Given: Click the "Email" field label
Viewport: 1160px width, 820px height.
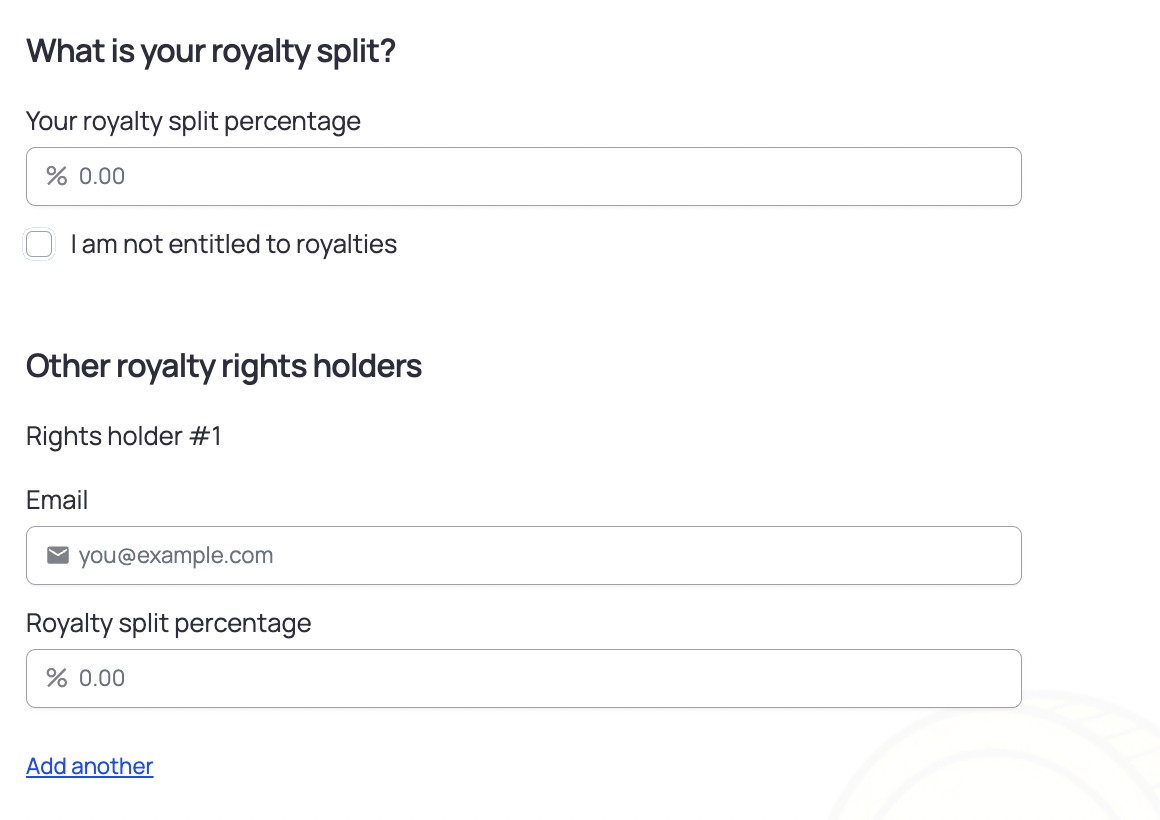Looking at the screenshot, I should click(57, 500).
